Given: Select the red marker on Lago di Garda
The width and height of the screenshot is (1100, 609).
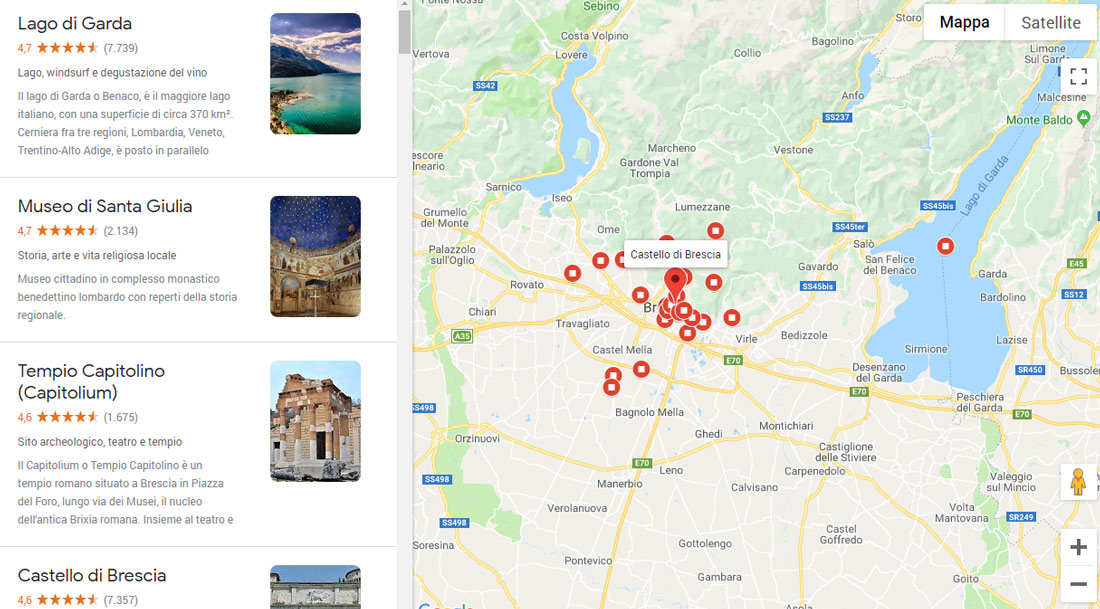Looking at the screenshot, I should (946, 246).
